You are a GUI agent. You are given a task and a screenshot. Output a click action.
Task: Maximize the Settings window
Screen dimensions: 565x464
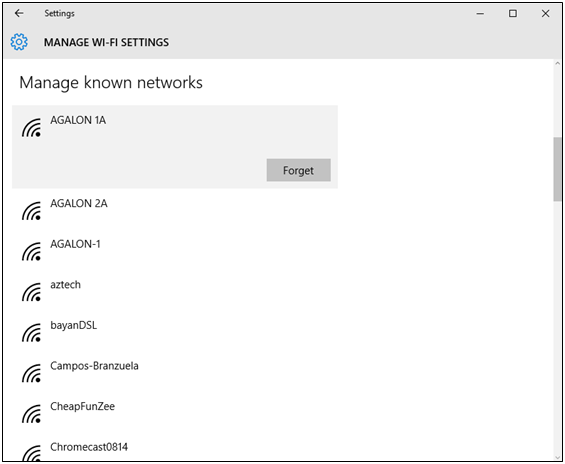click(512, 13)
